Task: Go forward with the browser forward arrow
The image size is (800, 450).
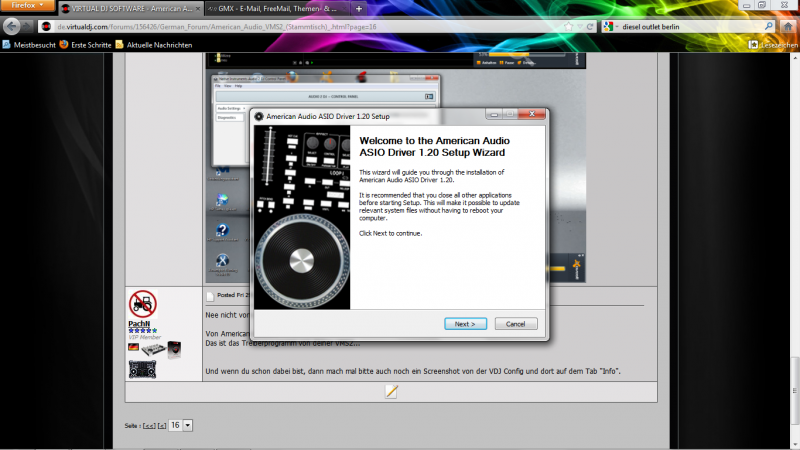Action: tap(28, 27)
